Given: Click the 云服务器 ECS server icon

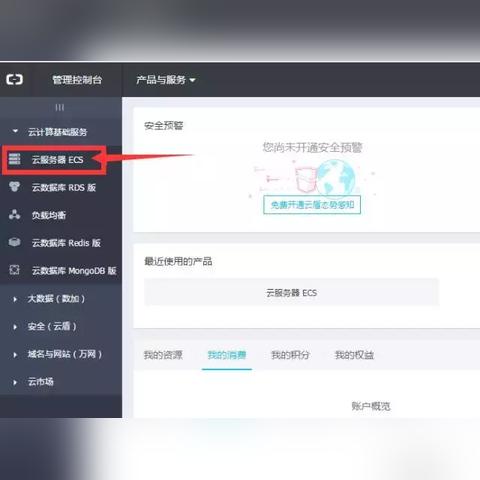Looking at the screenshot, I should point(14,159).
